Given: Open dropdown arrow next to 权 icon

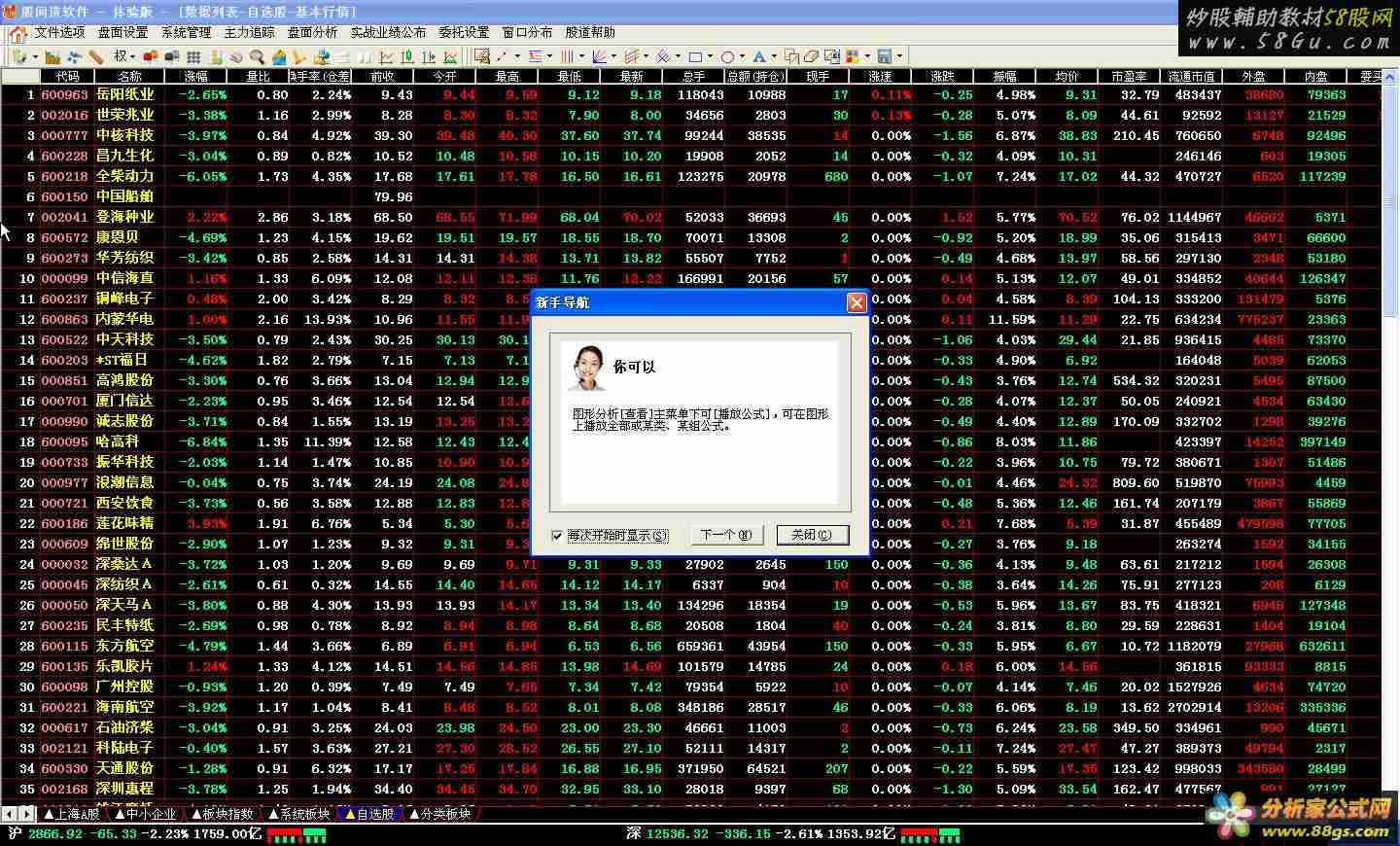Looking at the screenshot, I should point(132,56).
